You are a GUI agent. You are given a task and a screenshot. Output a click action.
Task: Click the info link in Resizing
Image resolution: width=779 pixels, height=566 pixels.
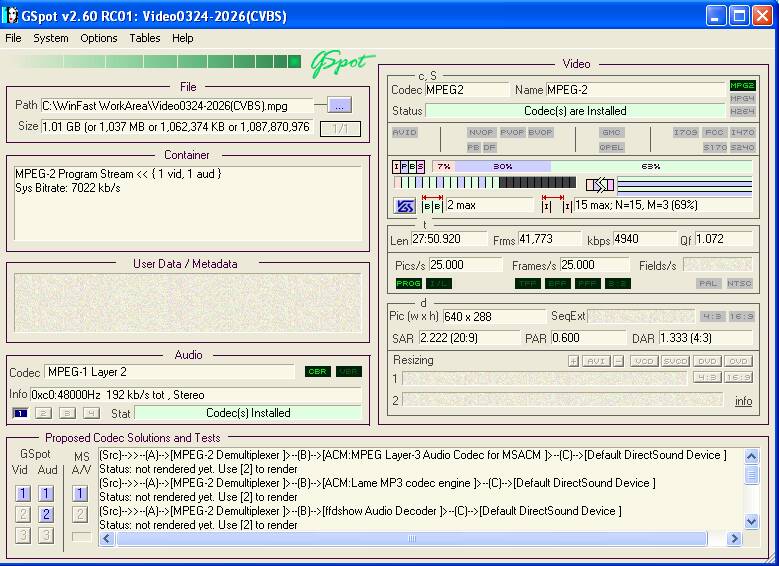743,401
